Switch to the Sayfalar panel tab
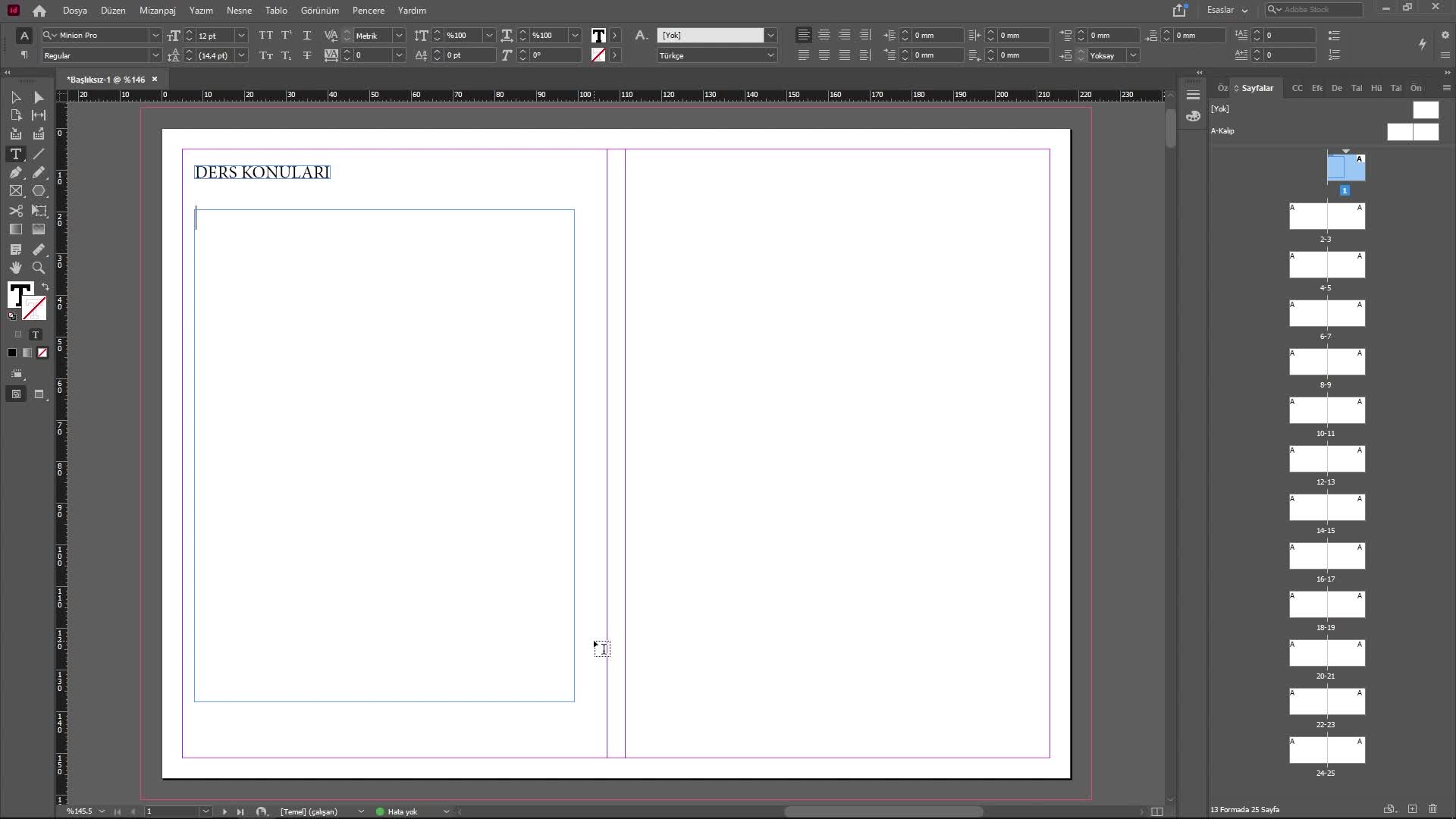The width and height of the screenshot is (1456, 819). pyautogui.click(x=1257, y=88)
